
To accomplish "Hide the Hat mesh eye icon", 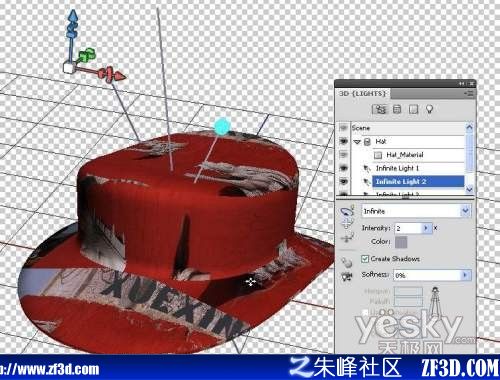I will pyautogui.click(x=343, y=141).
